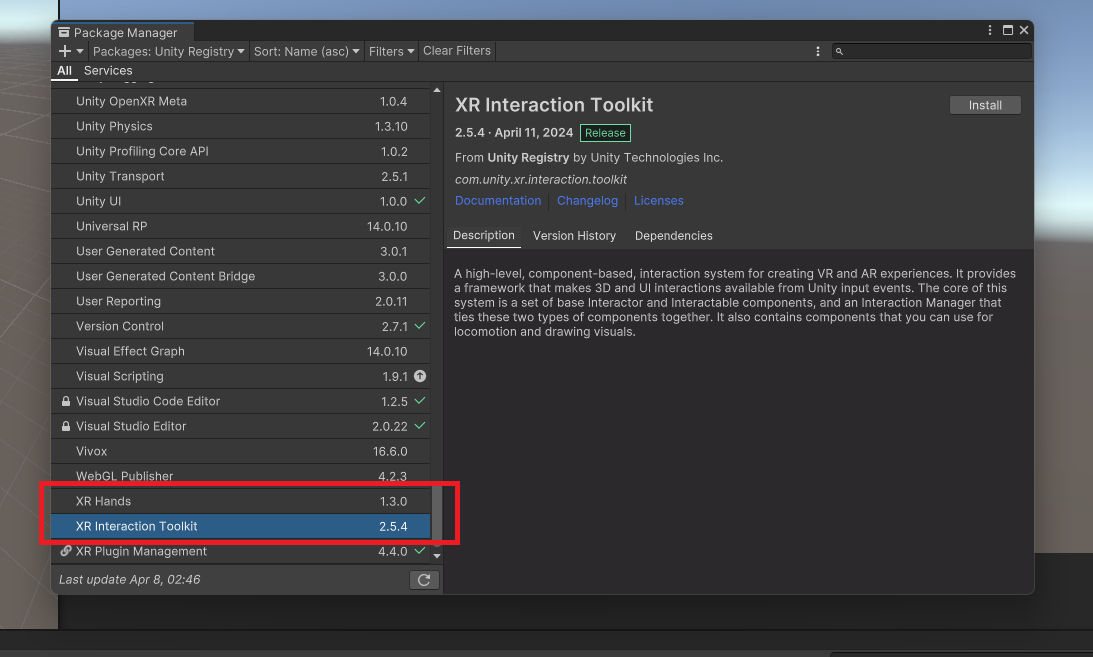Switch to the All tab
This screenshot has width=1093, height=657.
tap(64, 70)
